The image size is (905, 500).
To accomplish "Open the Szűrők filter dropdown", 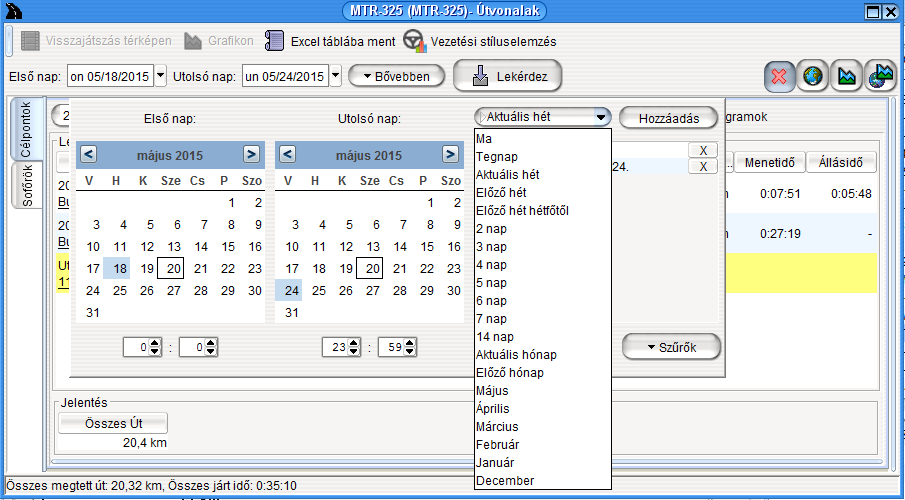I will tap(672, 347).
